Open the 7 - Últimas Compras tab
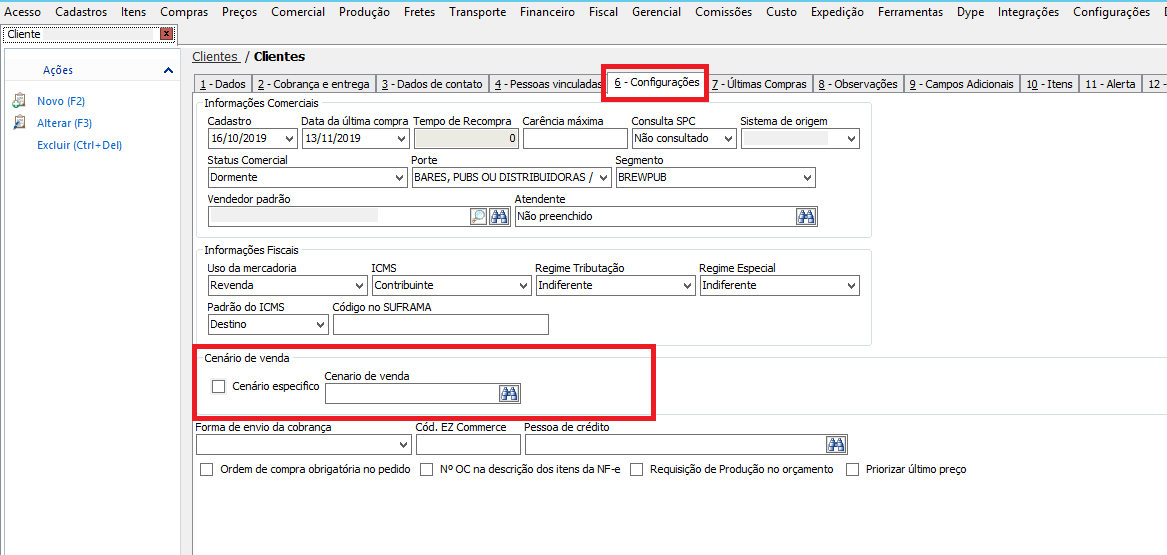The height and width of the screenshot is (555, 1167). click(758, 84)
